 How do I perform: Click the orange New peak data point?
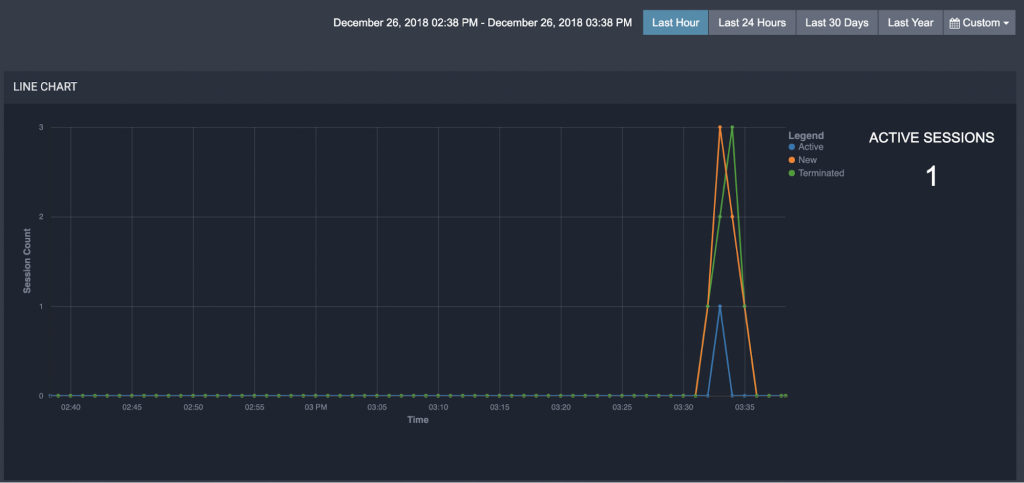(x=720, y=127)
